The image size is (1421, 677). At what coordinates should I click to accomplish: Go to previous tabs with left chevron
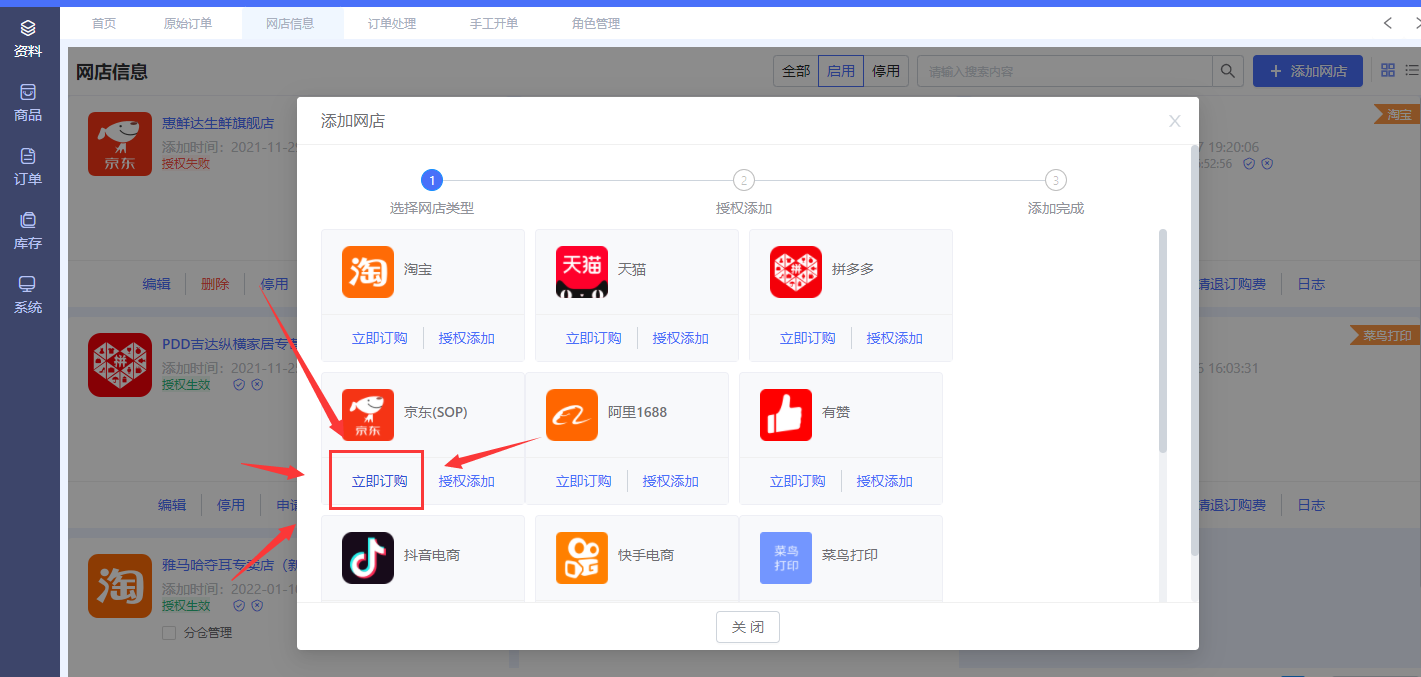1388,23
